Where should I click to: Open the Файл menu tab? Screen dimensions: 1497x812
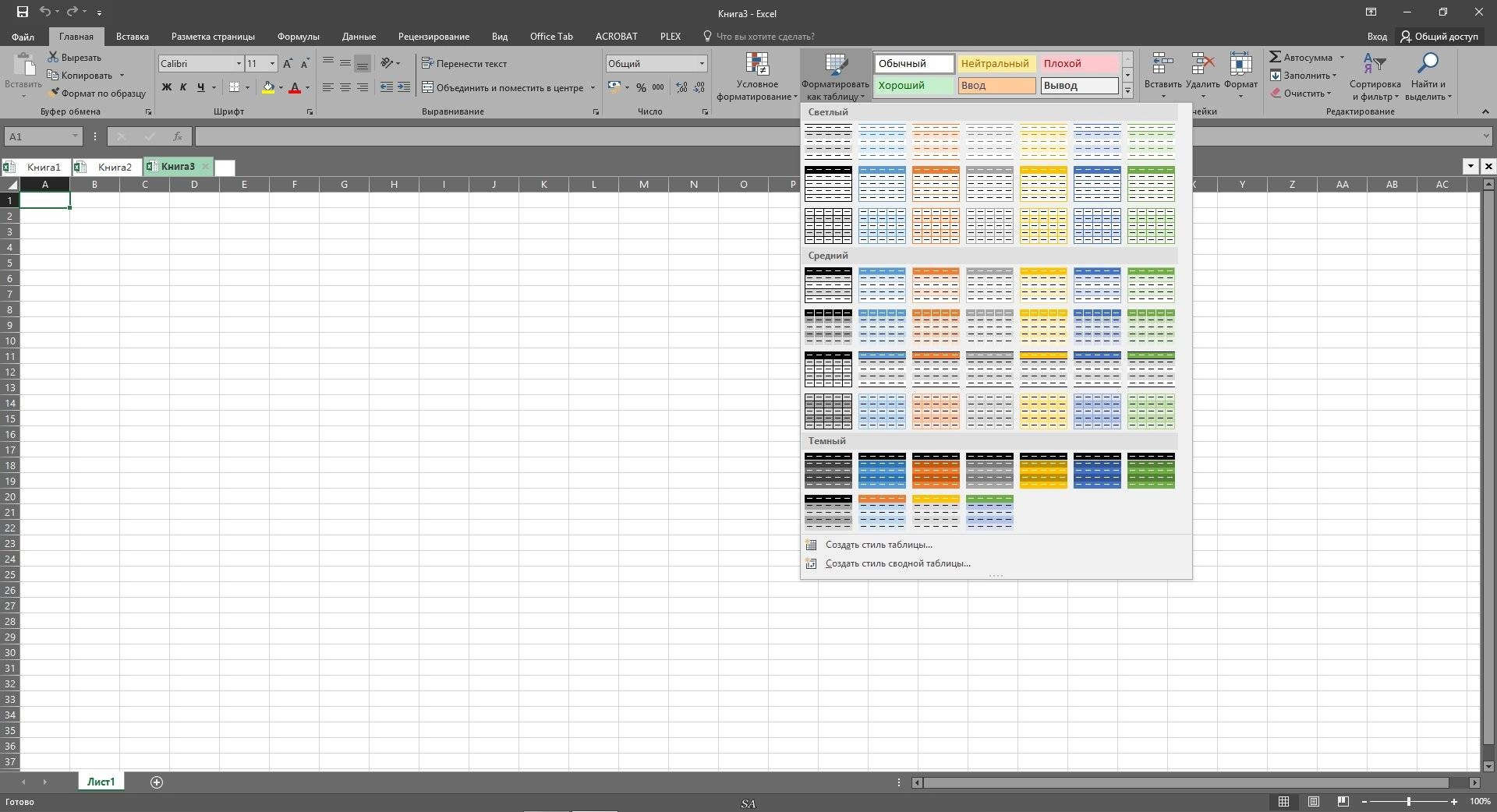pos(23,37)
